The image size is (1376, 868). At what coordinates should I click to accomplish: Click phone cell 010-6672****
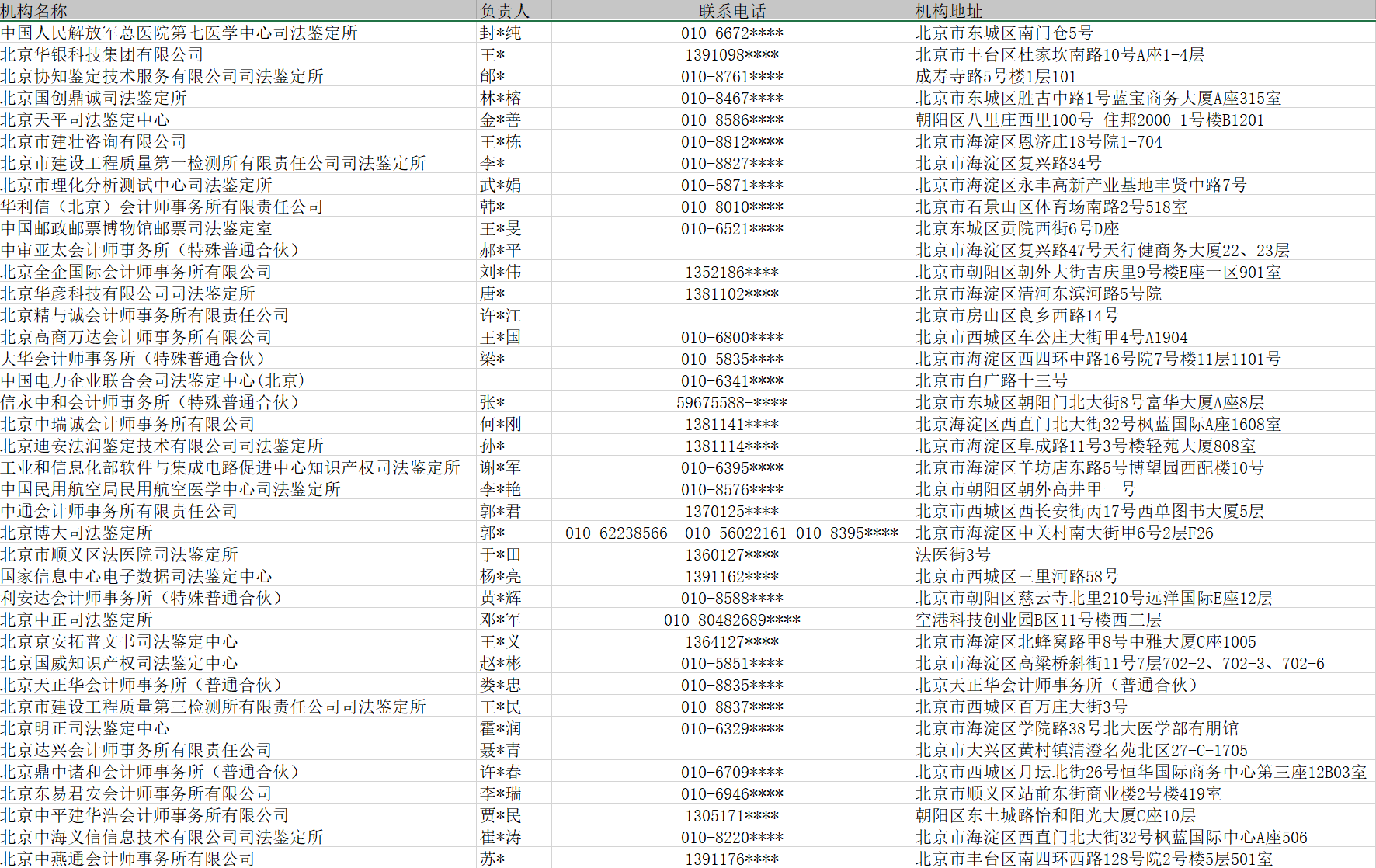[x=731, y=33]
